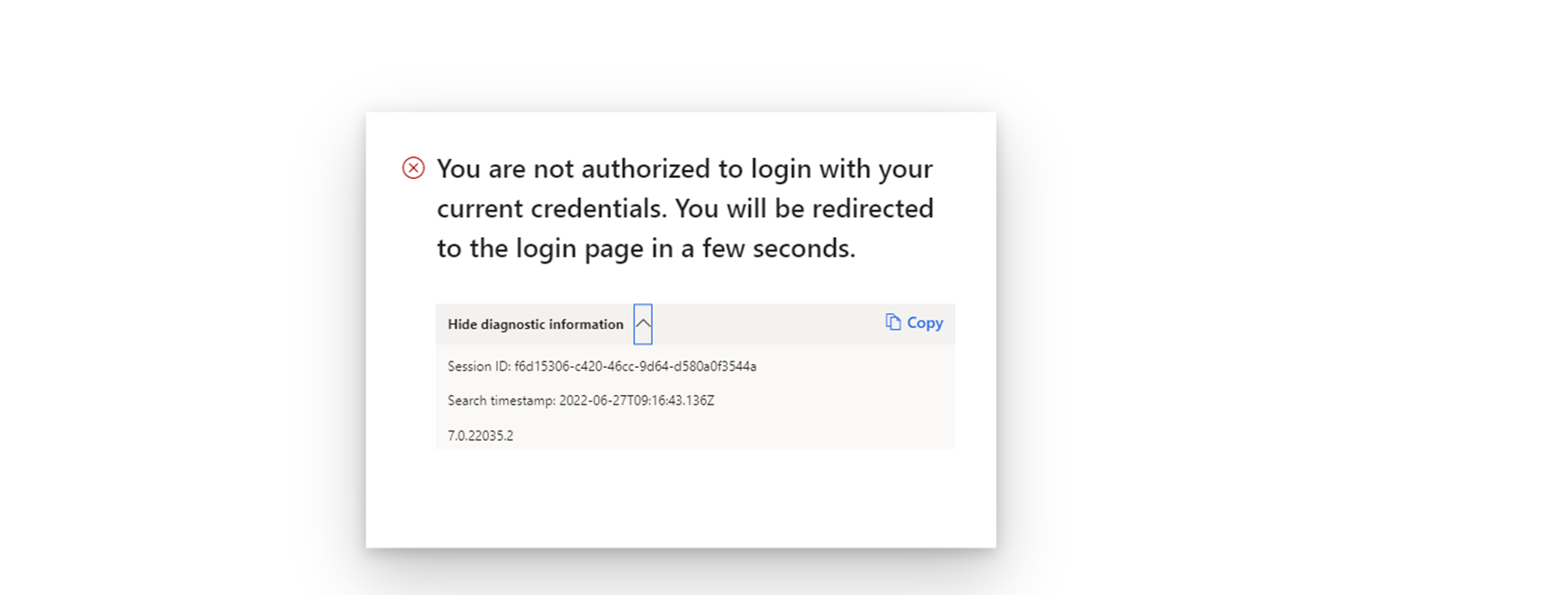
Task: Click the words 'few seconds' in message
Action: click(774, 248)
